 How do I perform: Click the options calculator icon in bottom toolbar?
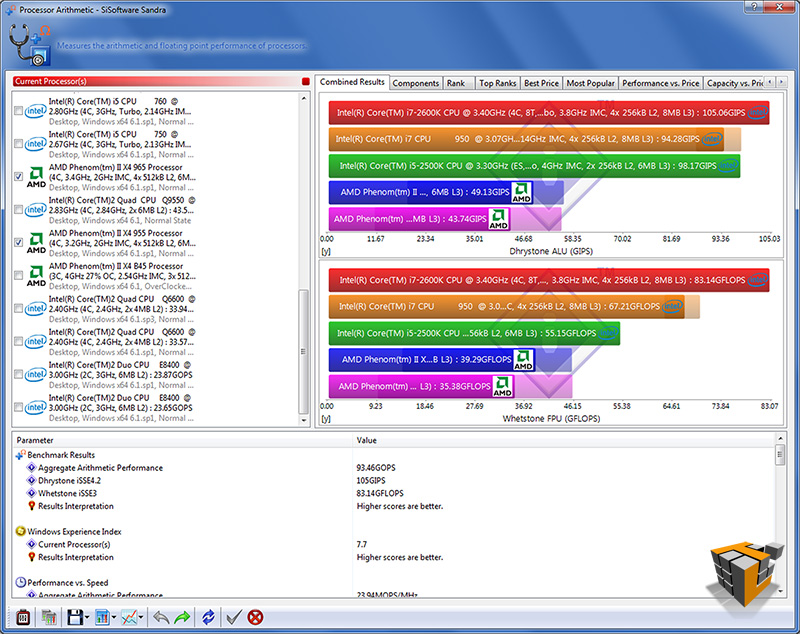tap(23, 617)
